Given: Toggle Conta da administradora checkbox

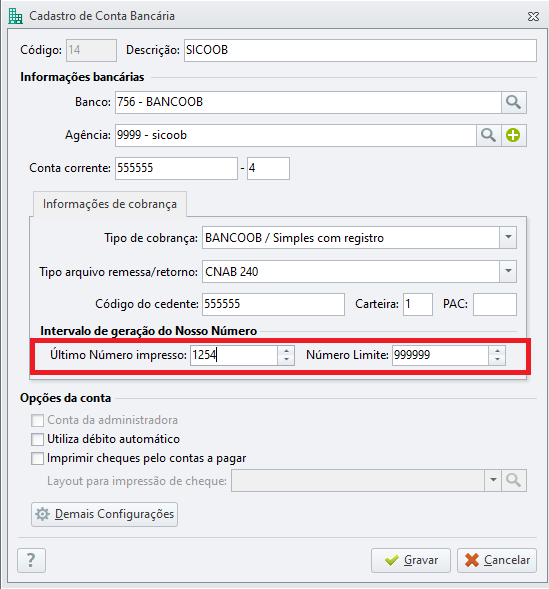Looking at the screenshot, I should [x=38, y=420].
